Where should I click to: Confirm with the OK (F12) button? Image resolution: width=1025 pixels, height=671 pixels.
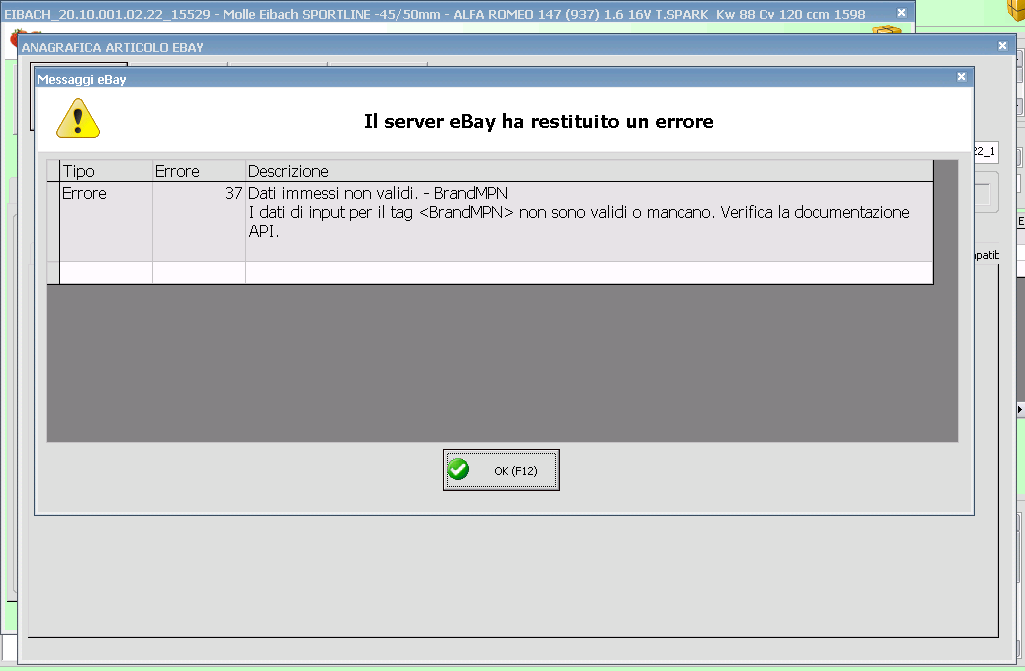click(501, 470)
